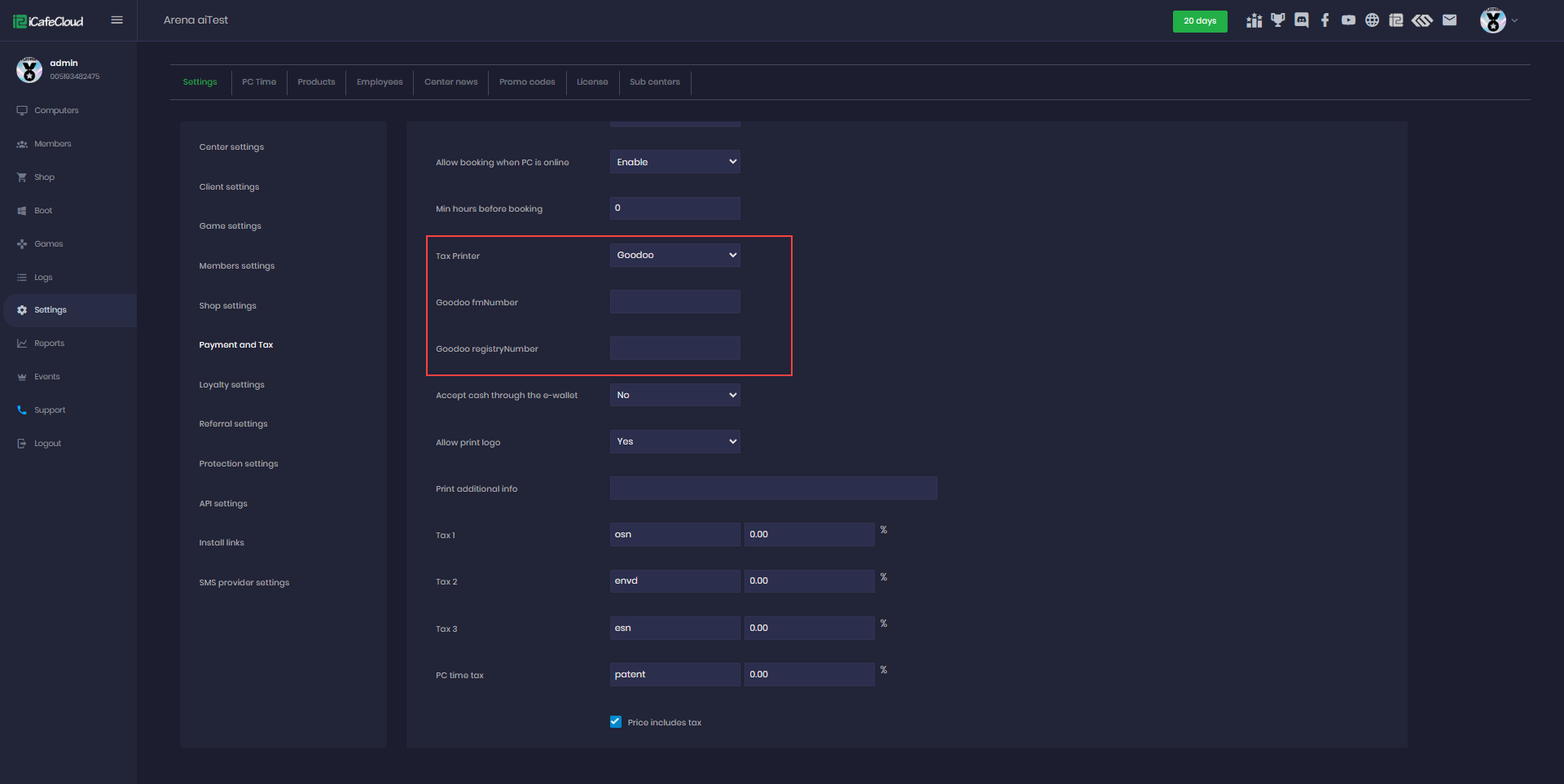
Task: Click the globe website icon
Action: click(x=1373, y=20)
